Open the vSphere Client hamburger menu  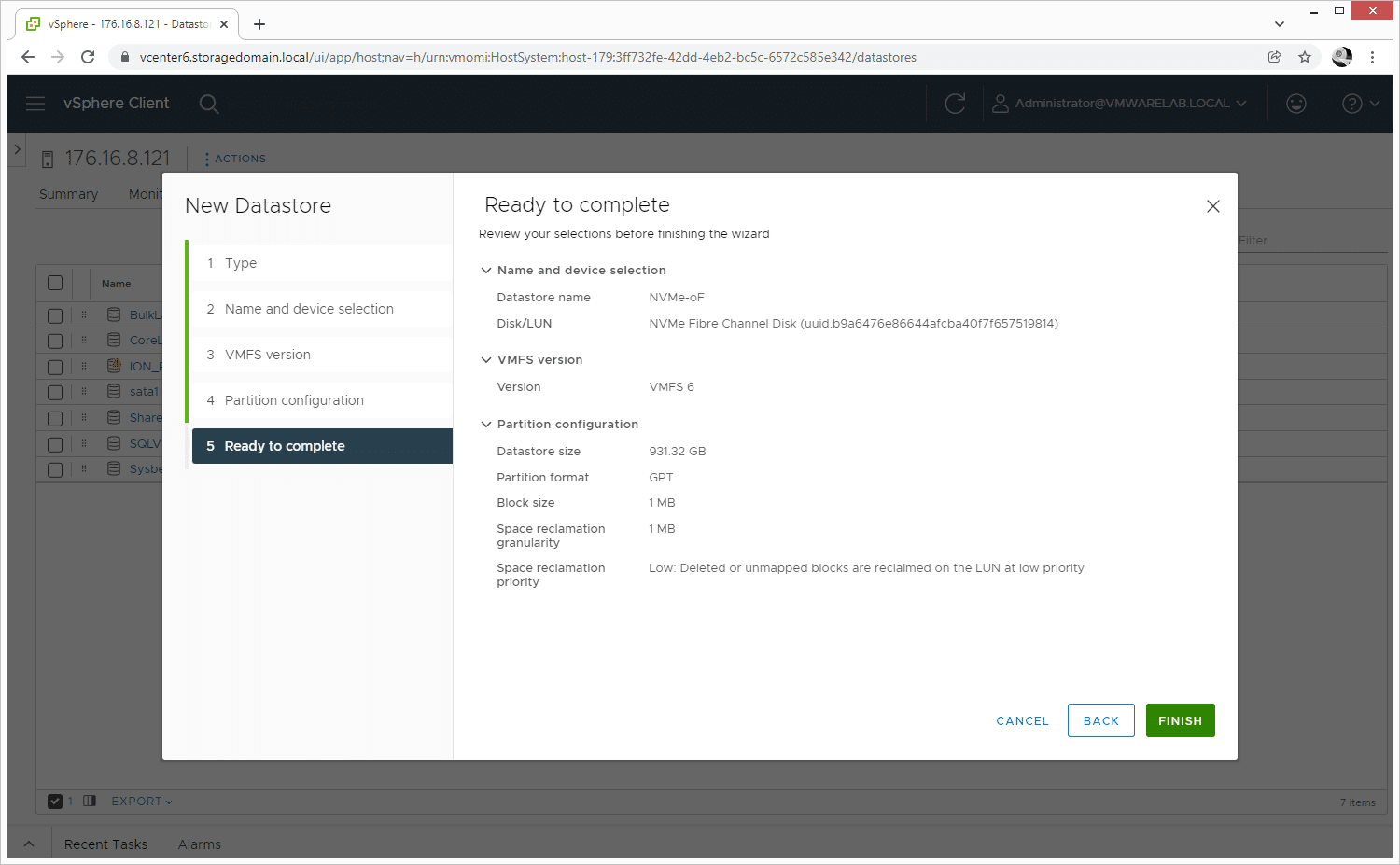tap(35, 104)
